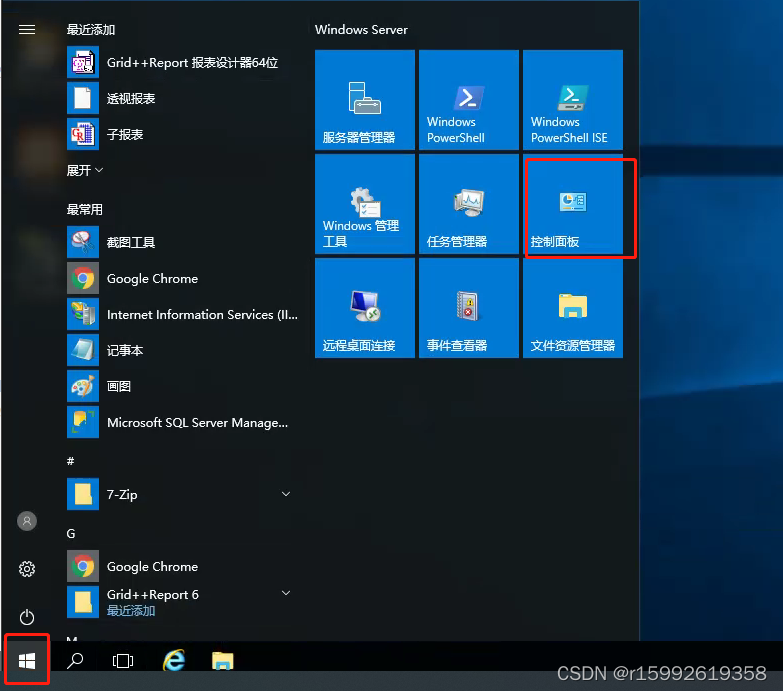
Task: Open the power options icon
Action: click(x=27, y=617)
